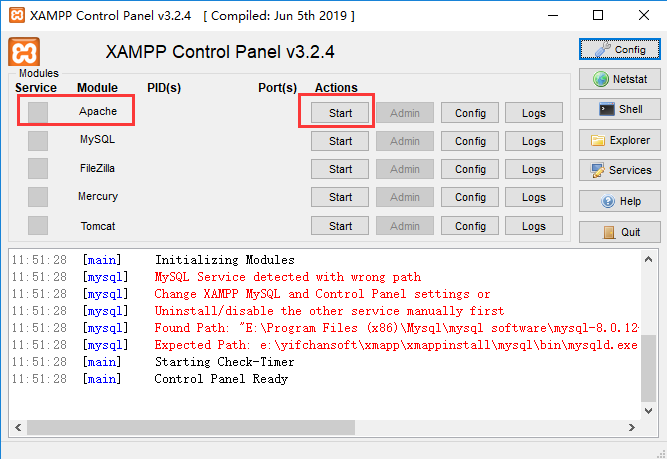Viewport: 667px width, 459px height.
Task: Click the vertical log scrollbar thumb
Action: [x=648, y=368]
